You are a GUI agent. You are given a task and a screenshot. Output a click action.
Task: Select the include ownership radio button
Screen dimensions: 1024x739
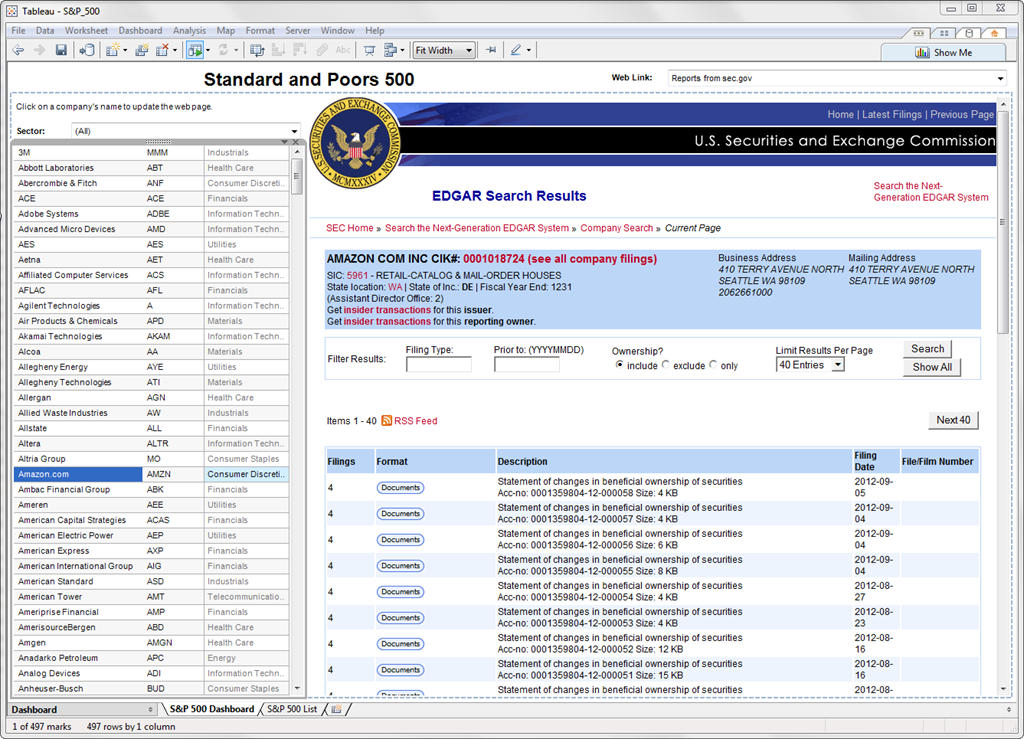click(619, 365)
